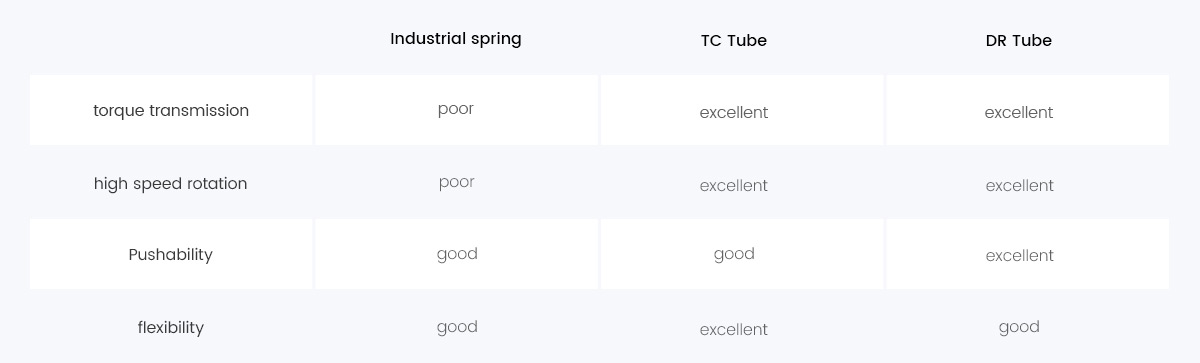Click TC Tube high speed rotation excellent
Viewport: 1200px width, 363px height.
pyautogui.click(x=741, y=183)
